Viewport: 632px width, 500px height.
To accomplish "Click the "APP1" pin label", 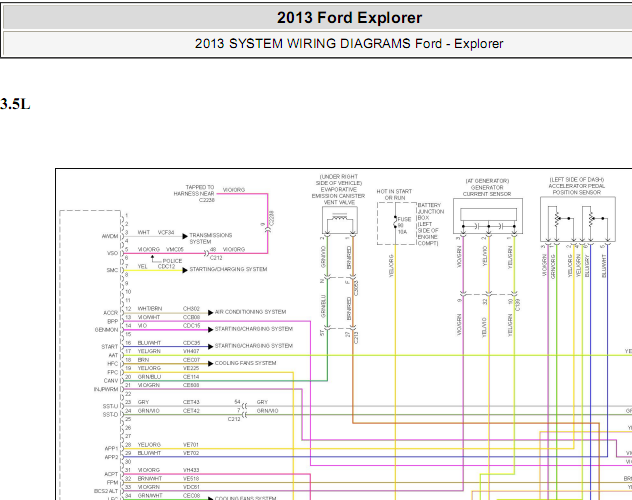I will pyautogui.click(x=112, y=449).
